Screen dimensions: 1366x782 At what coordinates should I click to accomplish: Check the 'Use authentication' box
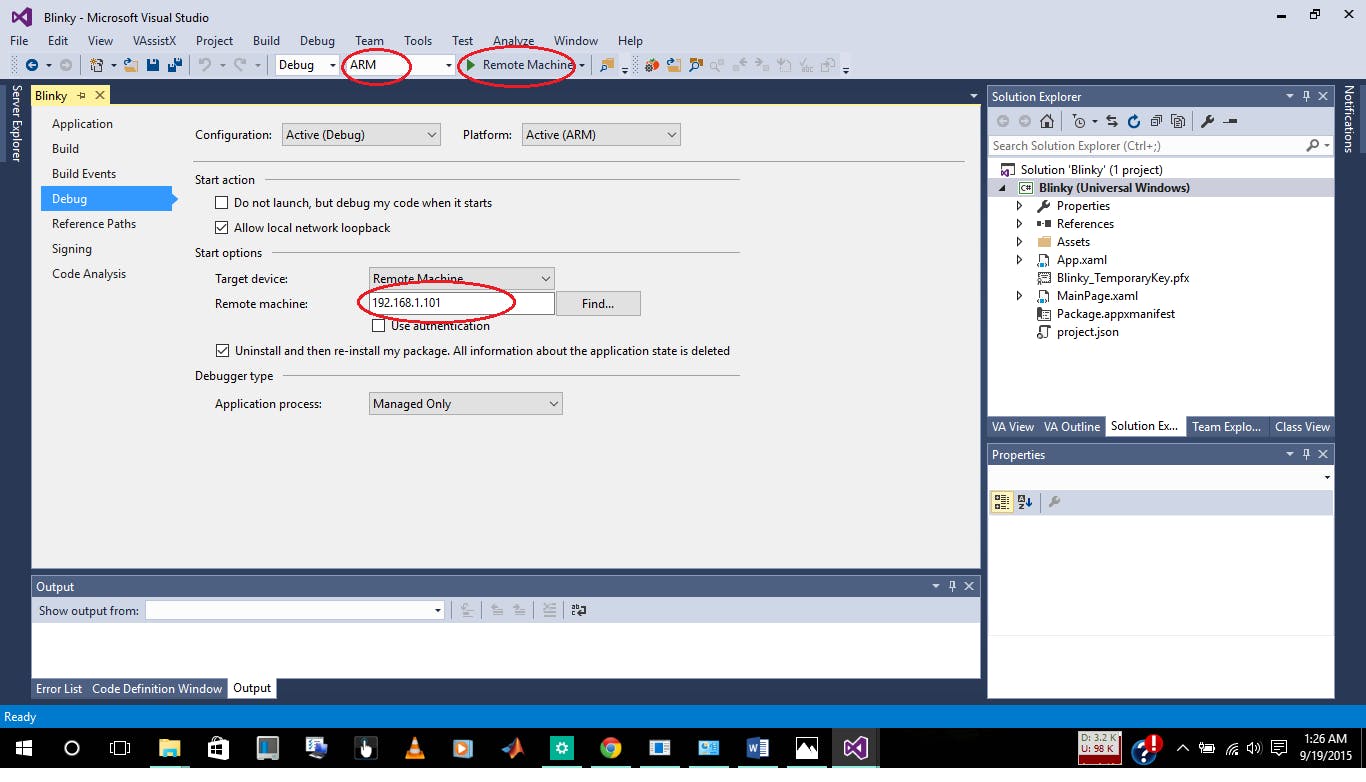(x=378, y=326)
